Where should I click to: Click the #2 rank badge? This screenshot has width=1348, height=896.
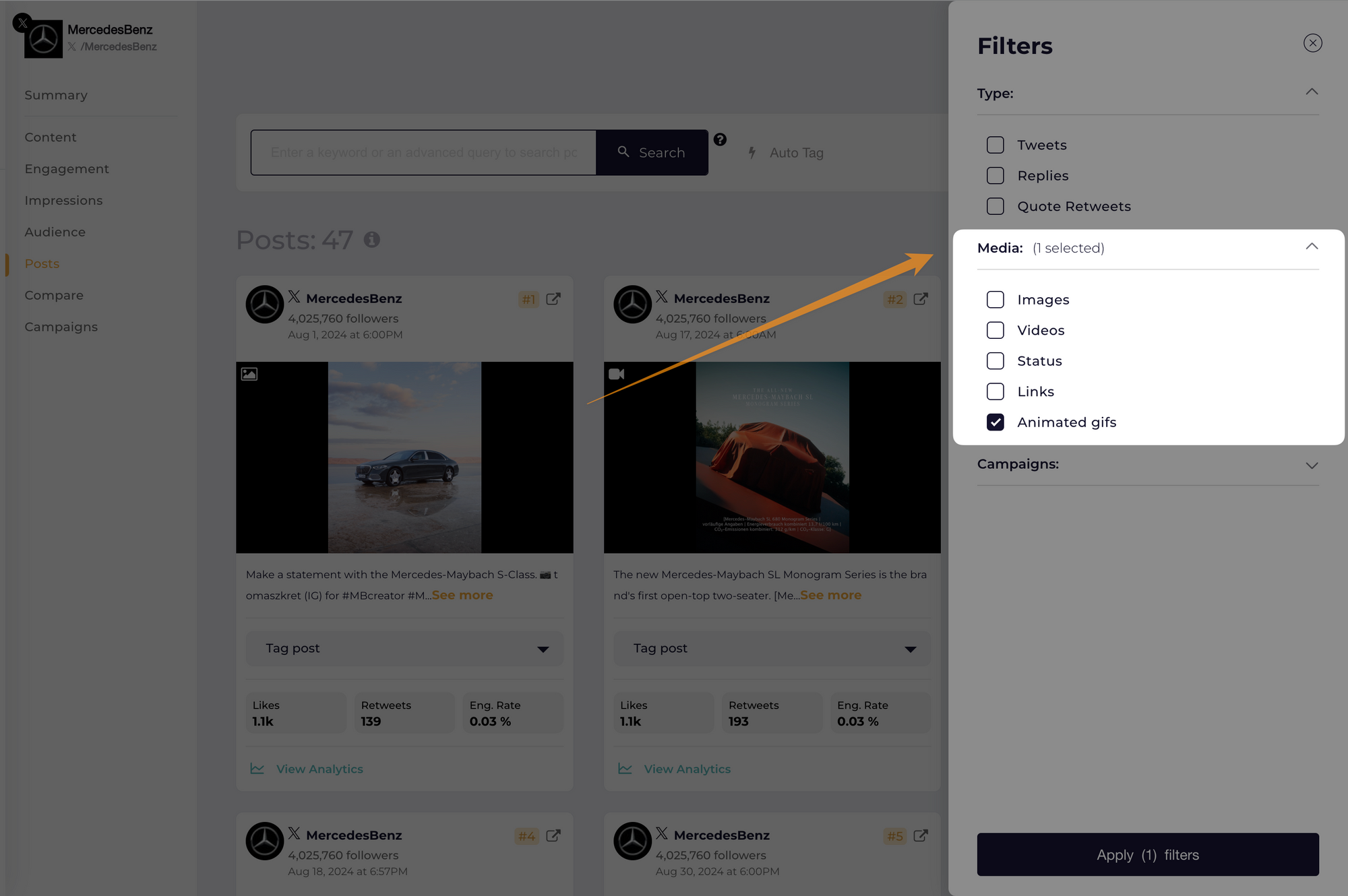[895, 300]
